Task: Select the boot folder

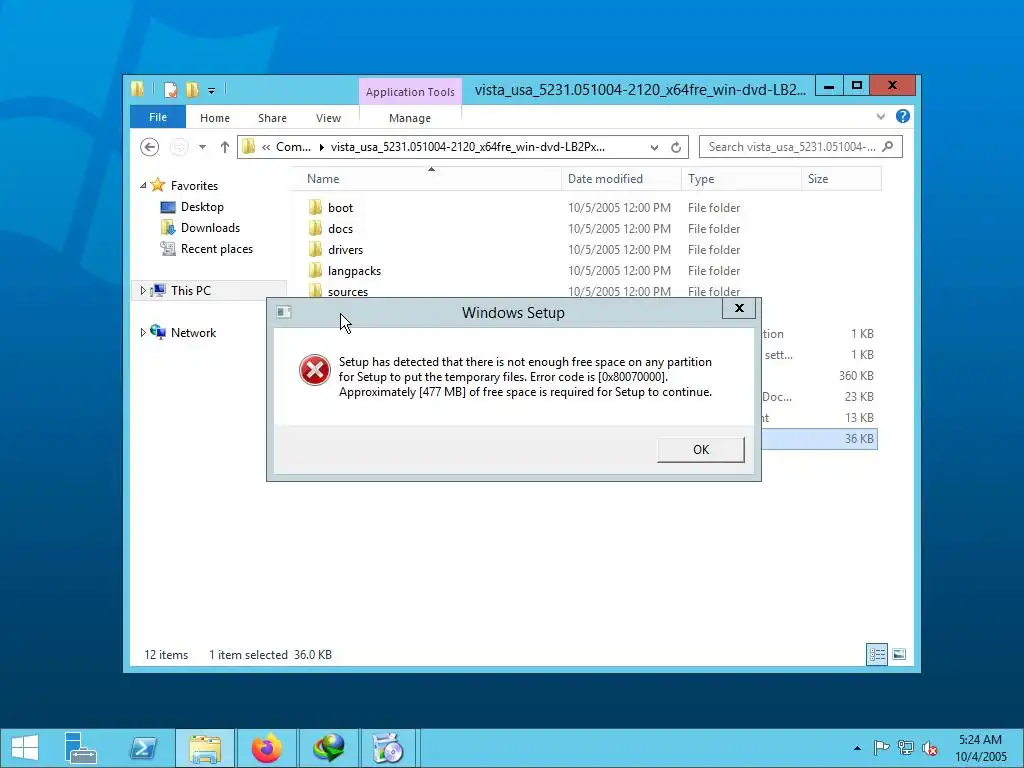Action: coord(340,208)
